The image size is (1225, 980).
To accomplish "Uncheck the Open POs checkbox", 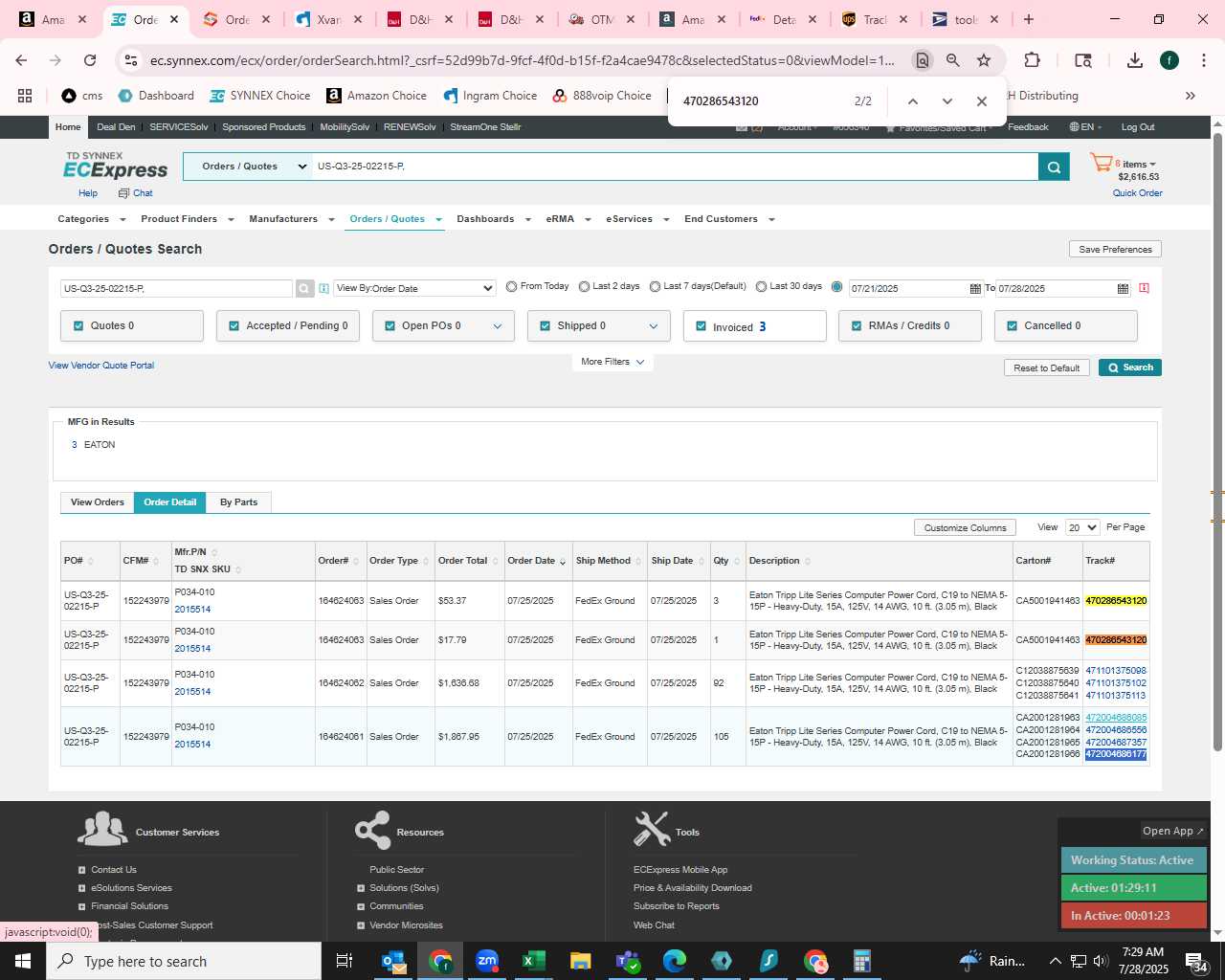I will pyautogui.click(x=390, y=326).
